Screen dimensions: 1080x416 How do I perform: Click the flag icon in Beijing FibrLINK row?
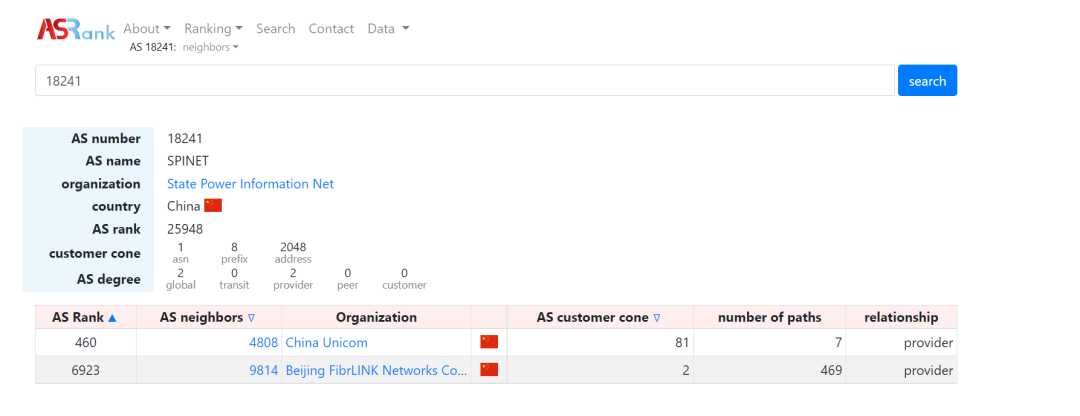[x=489, y=370]
